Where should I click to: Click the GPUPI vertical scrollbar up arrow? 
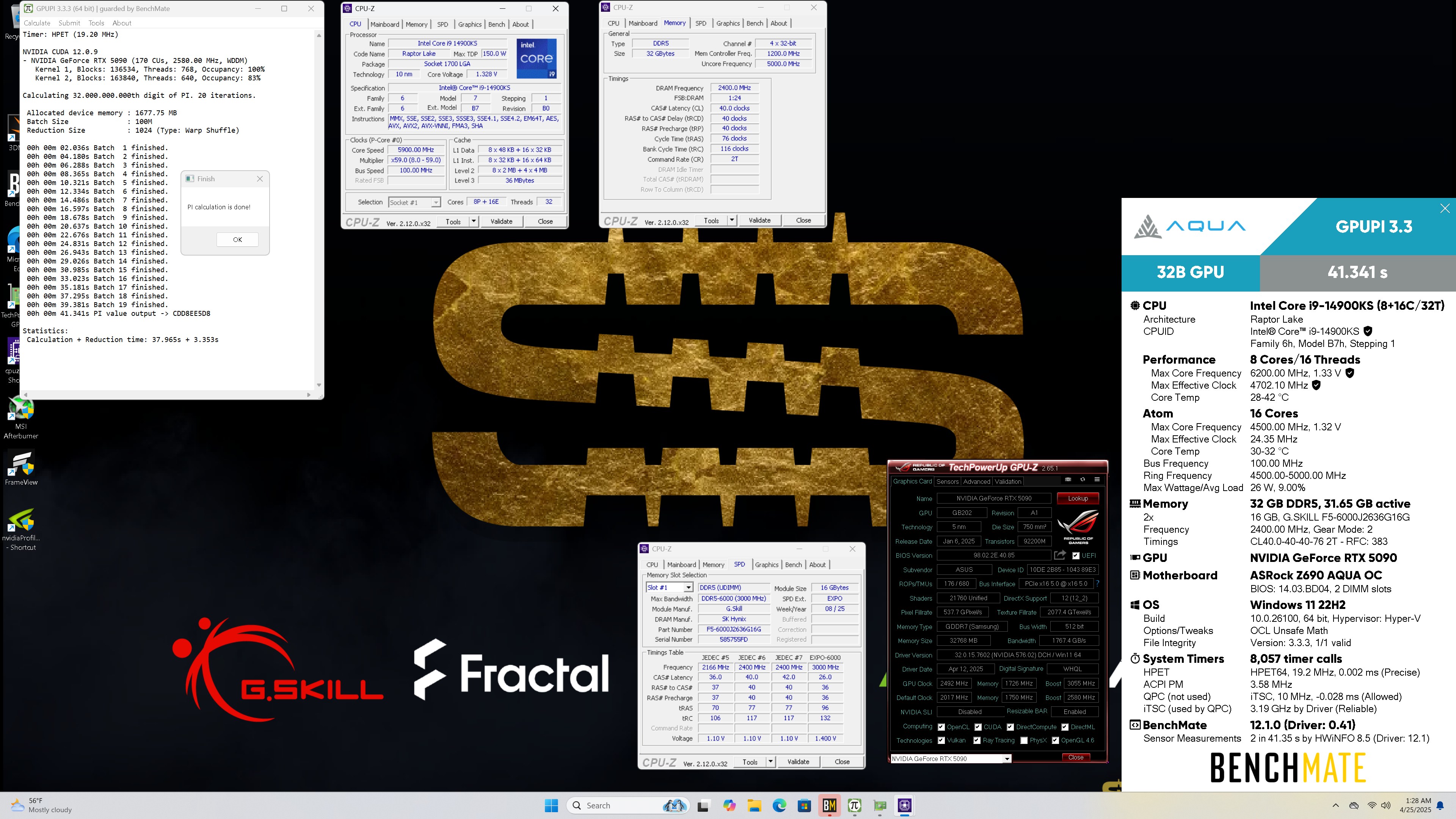[319, 35]
